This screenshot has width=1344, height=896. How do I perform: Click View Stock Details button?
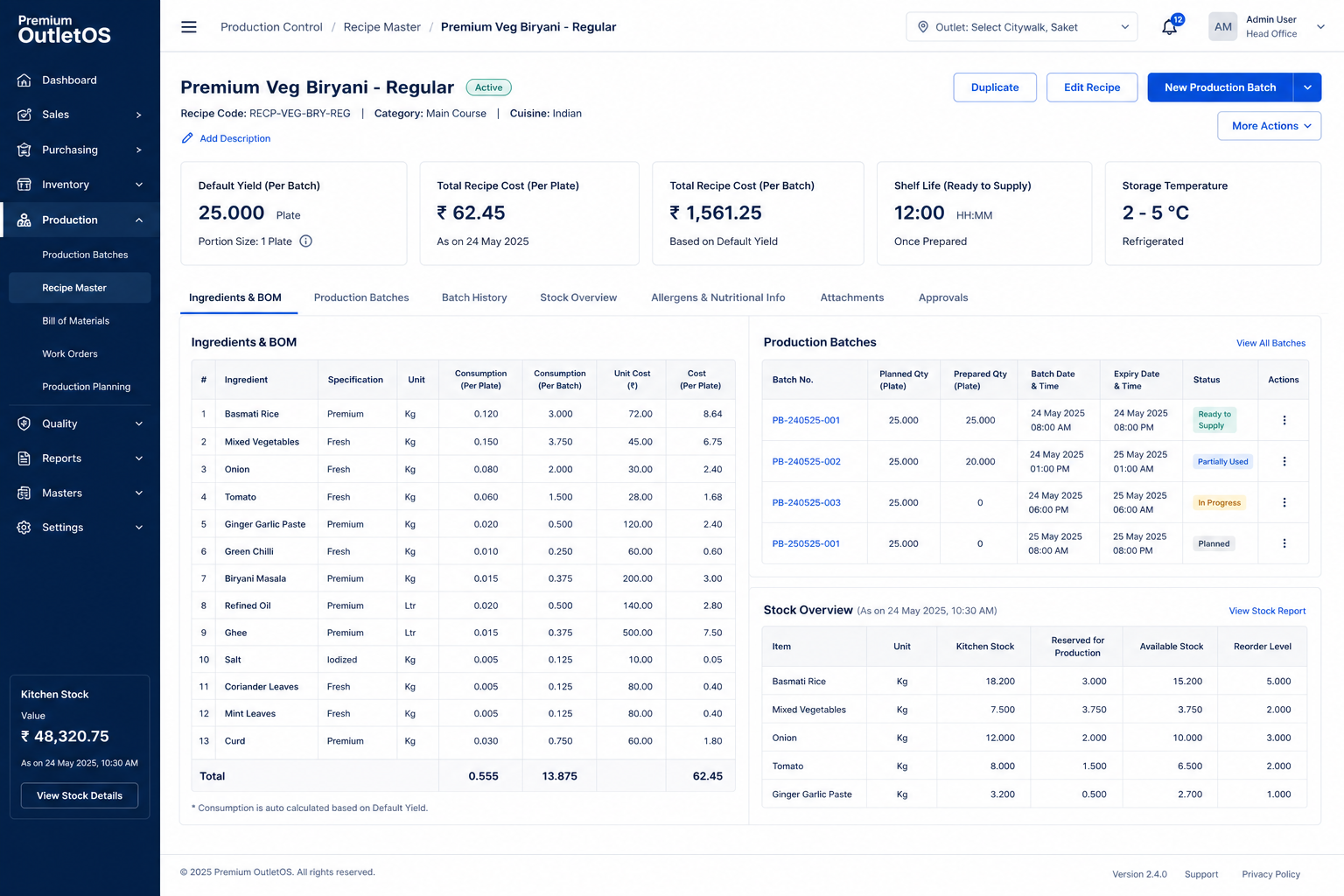80,795
